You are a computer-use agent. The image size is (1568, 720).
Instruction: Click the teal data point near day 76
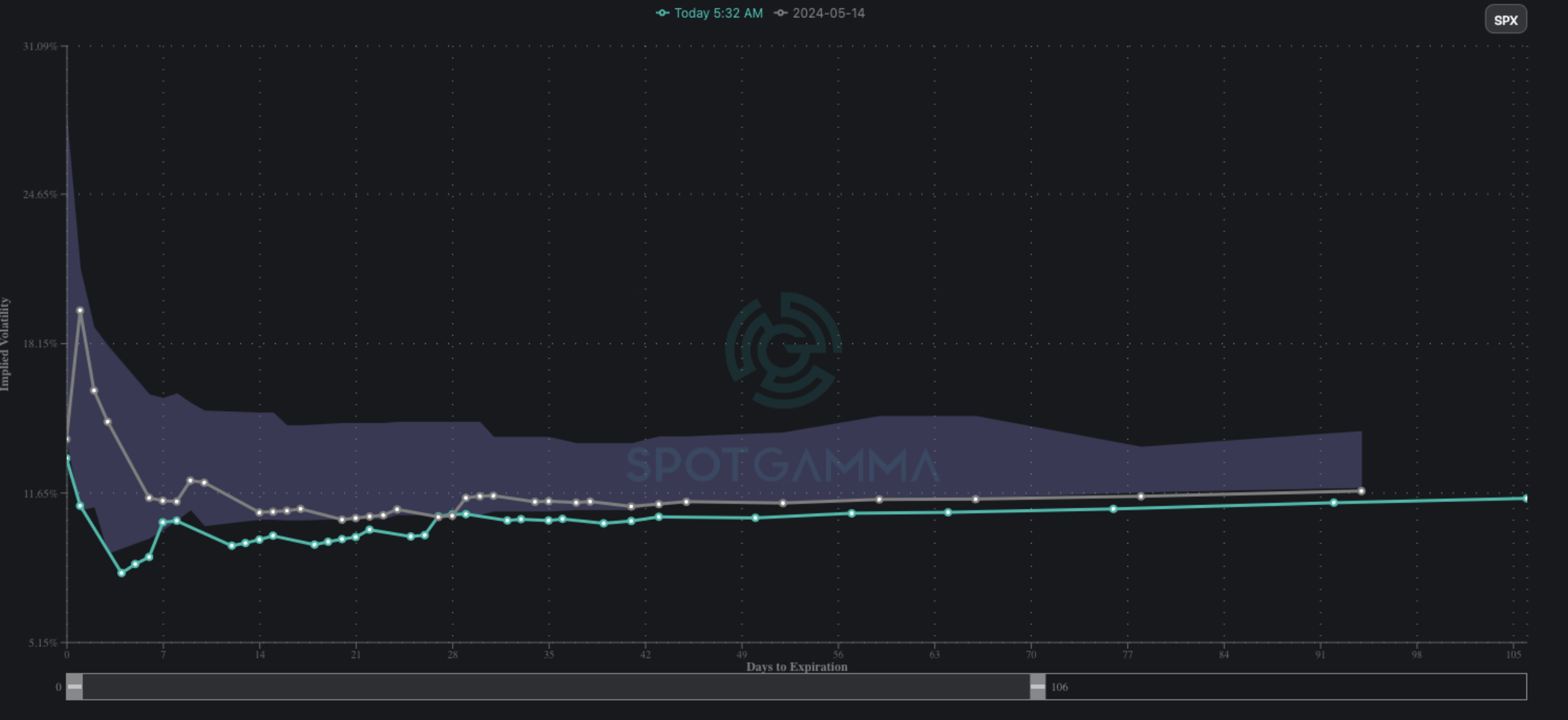[x=1113, y=509]
